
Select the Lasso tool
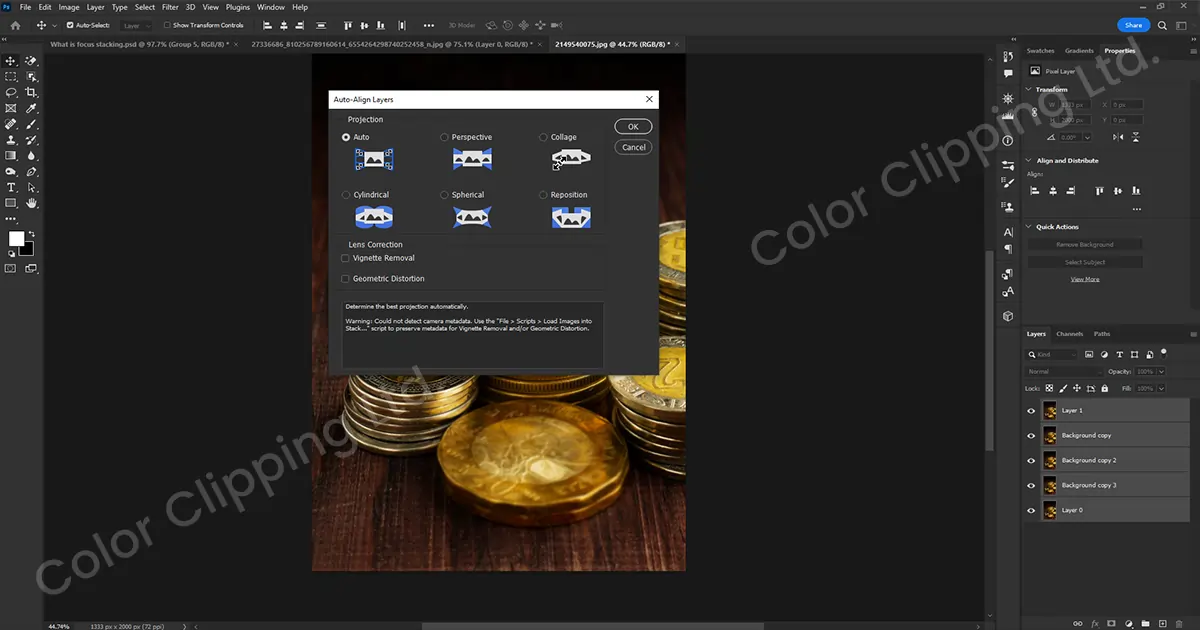click(x=11, y=92)
